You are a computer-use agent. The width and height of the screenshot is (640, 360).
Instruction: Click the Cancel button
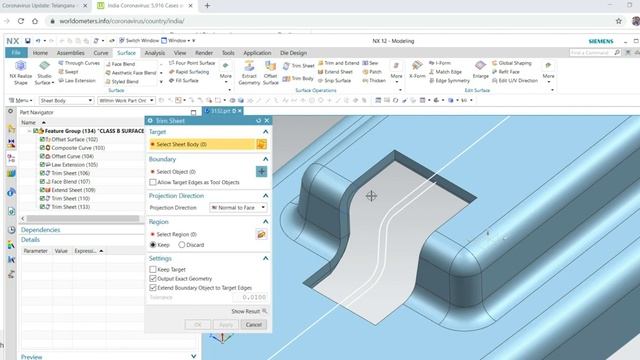click(x=253, y=324)
